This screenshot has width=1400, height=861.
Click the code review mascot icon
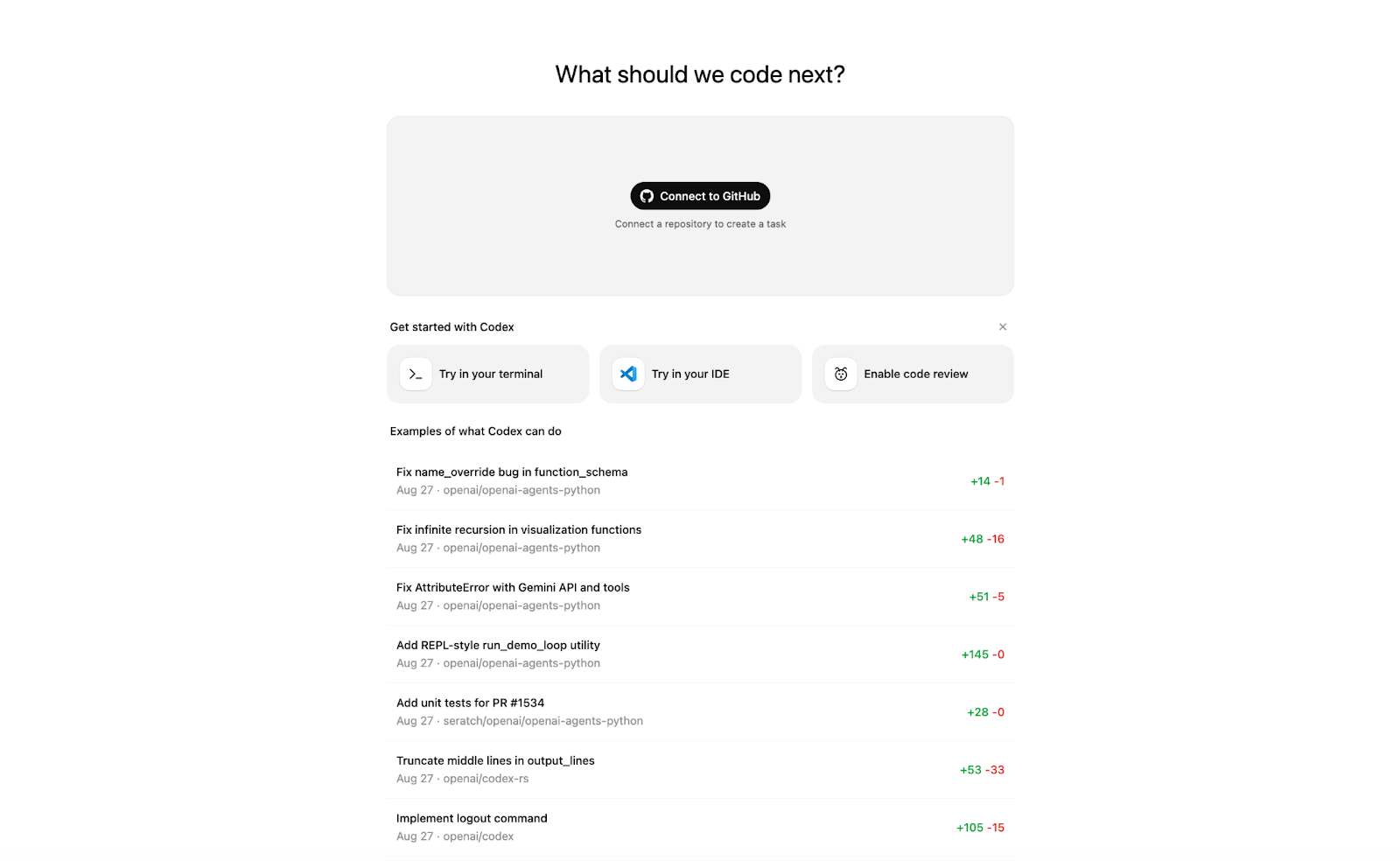point(841,374)
